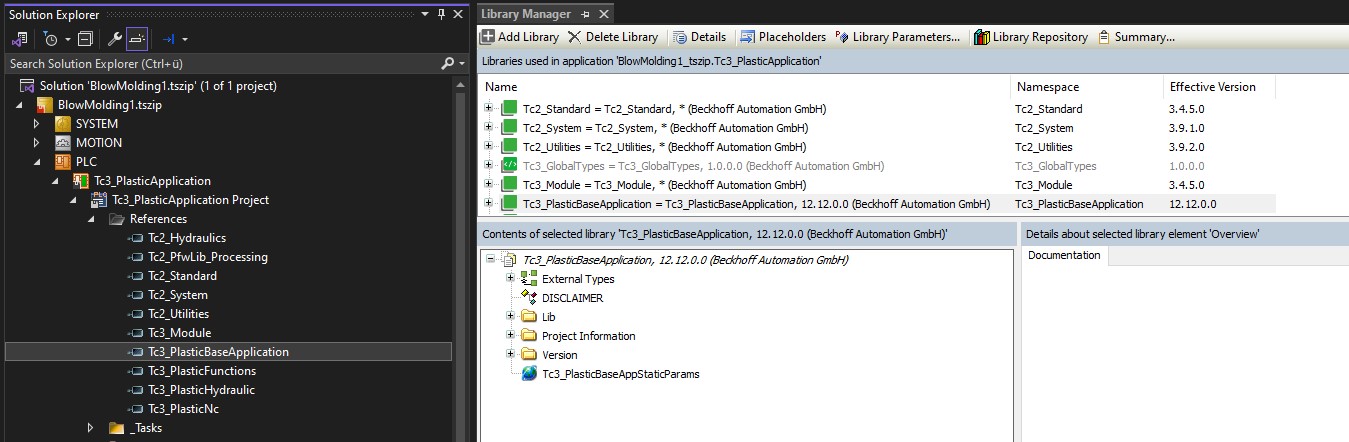The height and width of the screenshot is (442, 1349).
Task: Open Properties wrench icon
Action: click(115, 39)
